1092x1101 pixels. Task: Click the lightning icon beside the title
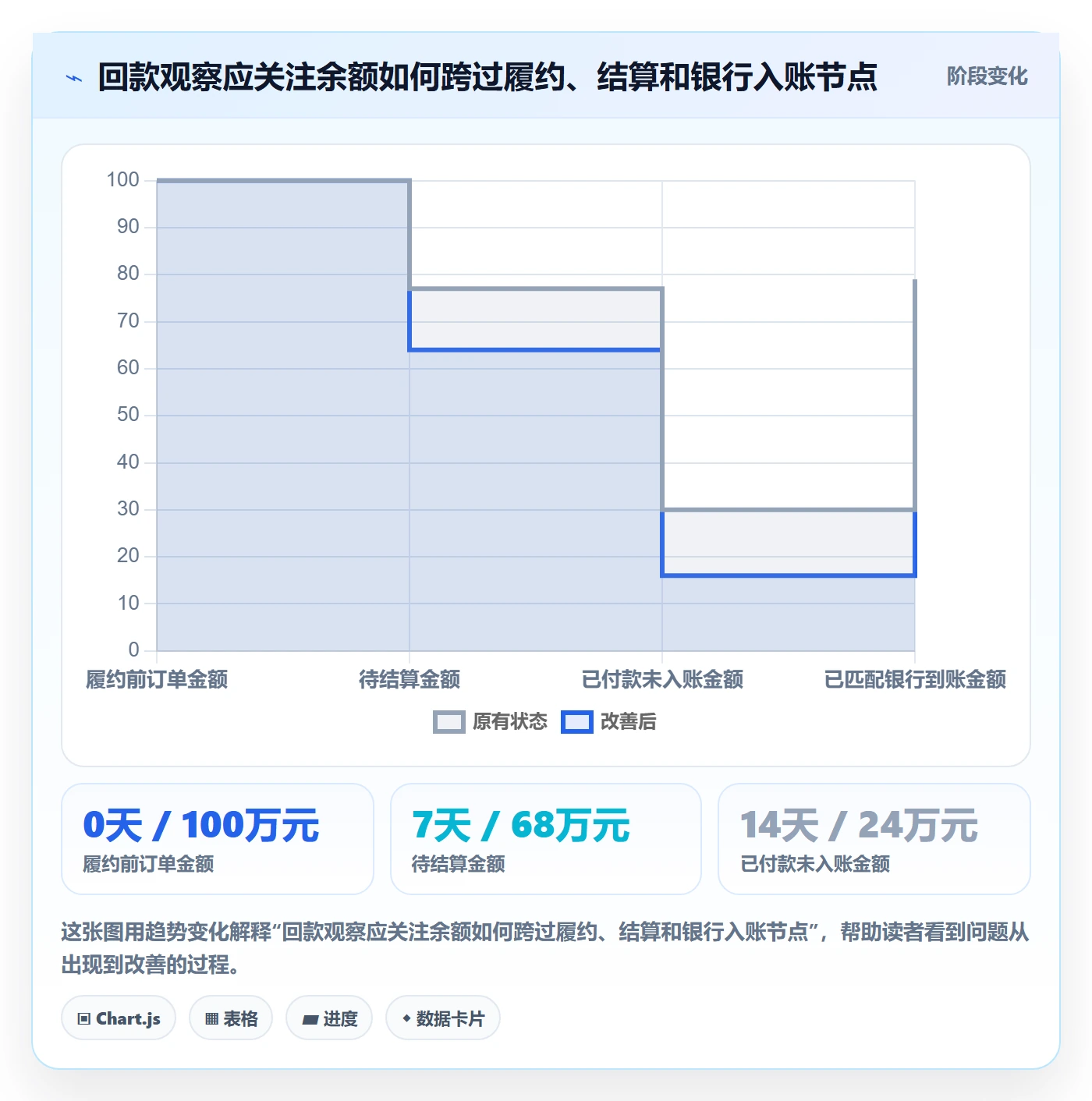74,78
